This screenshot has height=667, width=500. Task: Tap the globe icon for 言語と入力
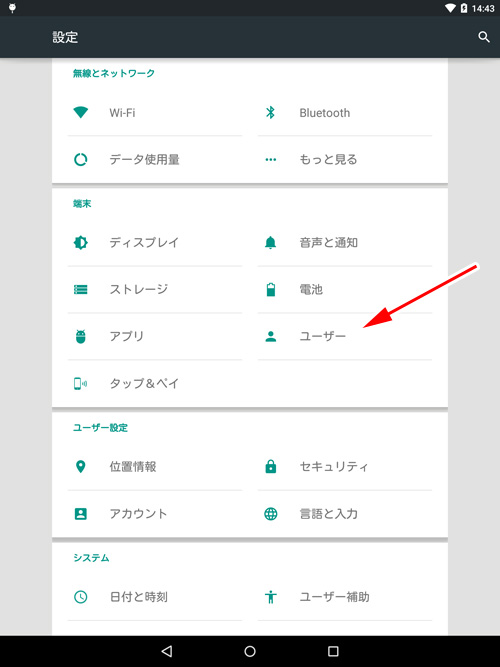coord(271,514)
